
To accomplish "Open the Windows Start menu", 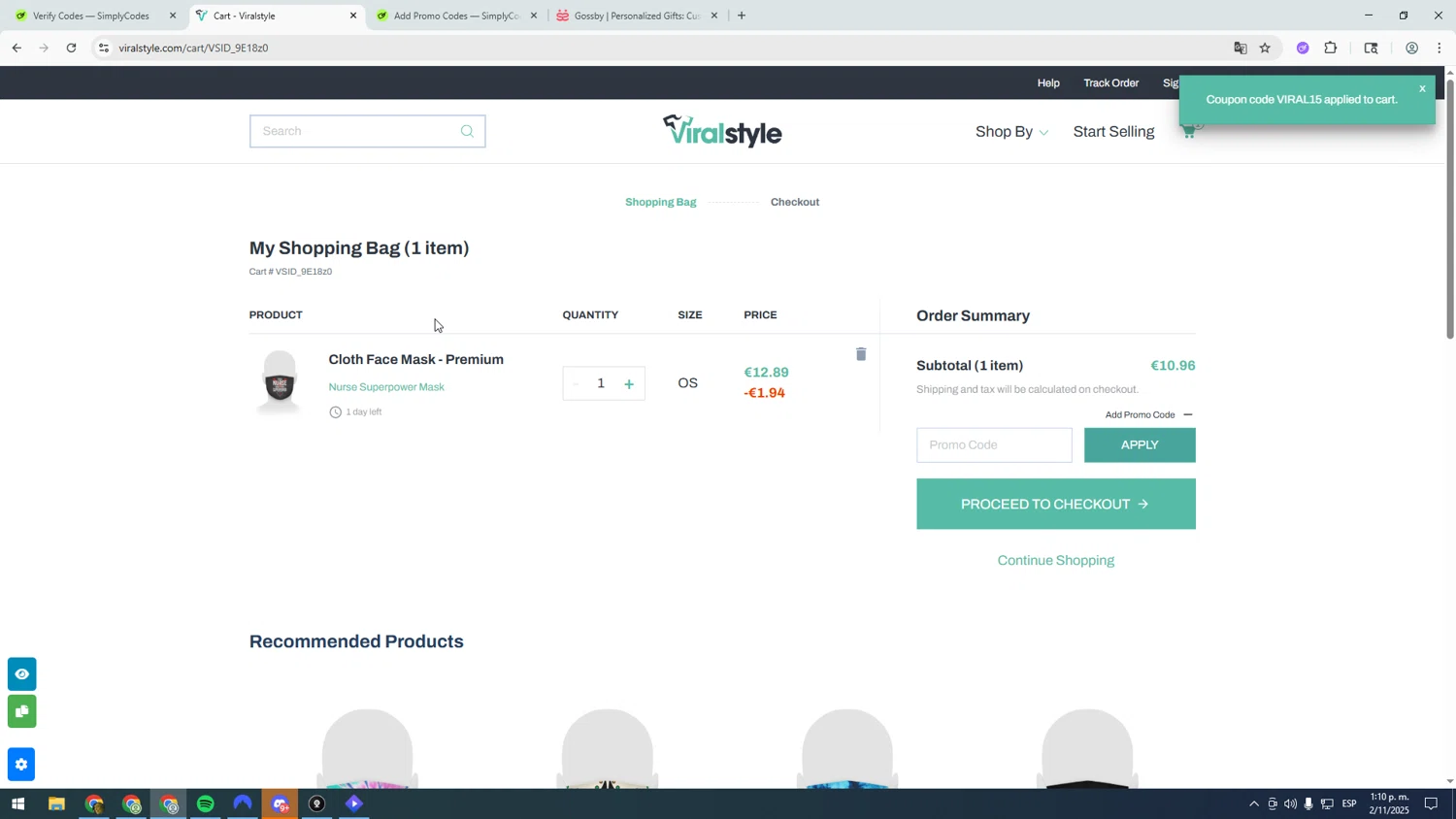I will click(17, 804).
